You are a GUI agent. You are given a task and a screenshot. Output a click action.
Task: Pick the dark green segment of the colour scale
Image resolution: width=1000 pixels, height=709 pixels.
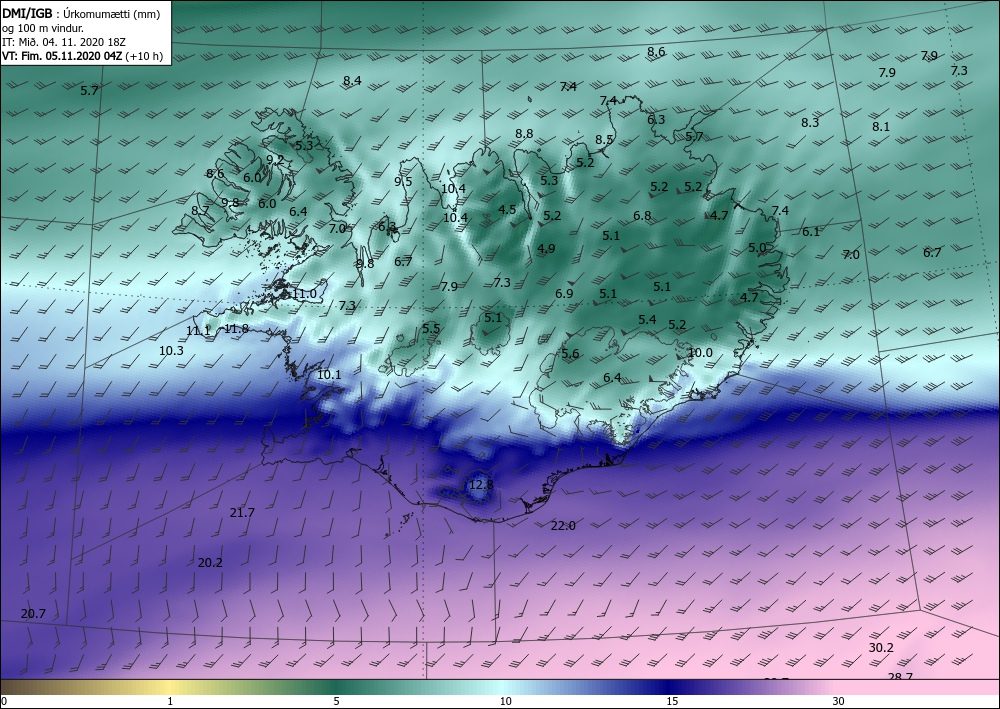point(338,688)
